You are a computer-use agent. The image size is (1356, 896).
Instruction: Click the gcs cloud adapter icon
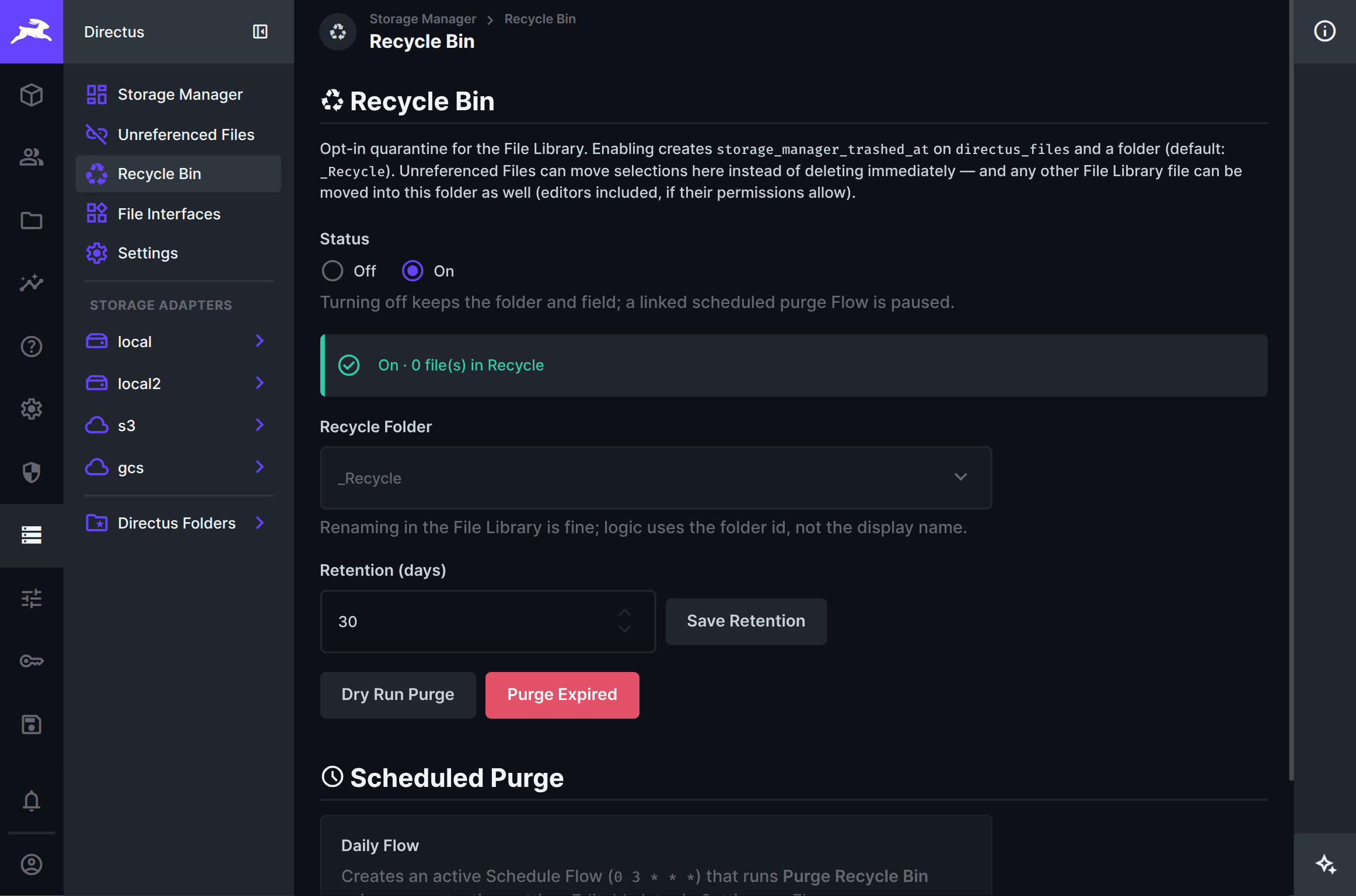point(97,467)
